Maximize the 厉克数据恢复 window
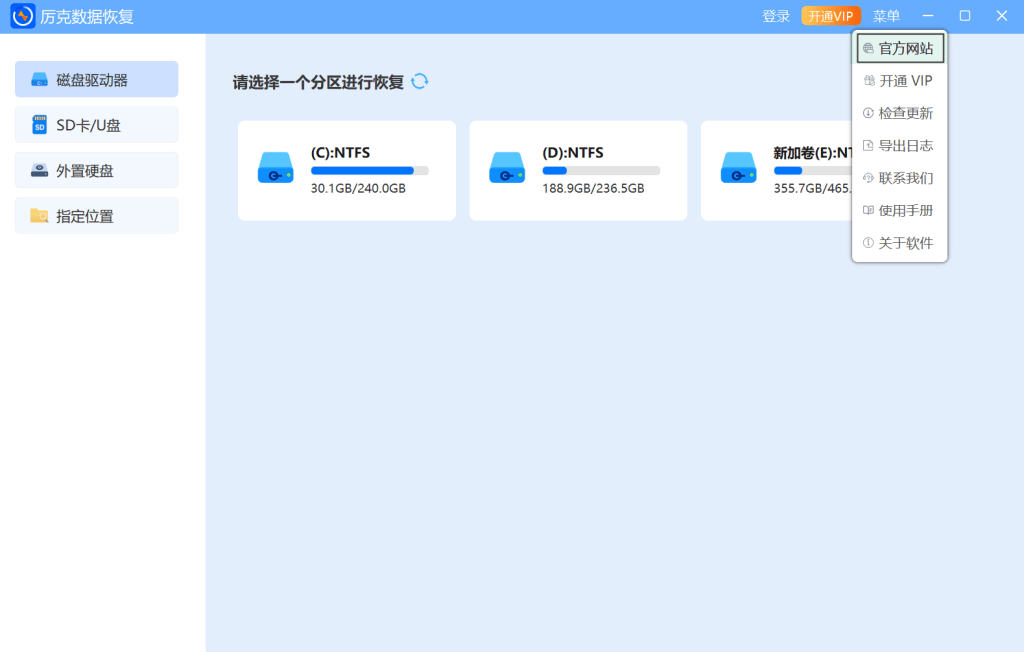This screenshot has width=1024, height=652. point(965,16)
